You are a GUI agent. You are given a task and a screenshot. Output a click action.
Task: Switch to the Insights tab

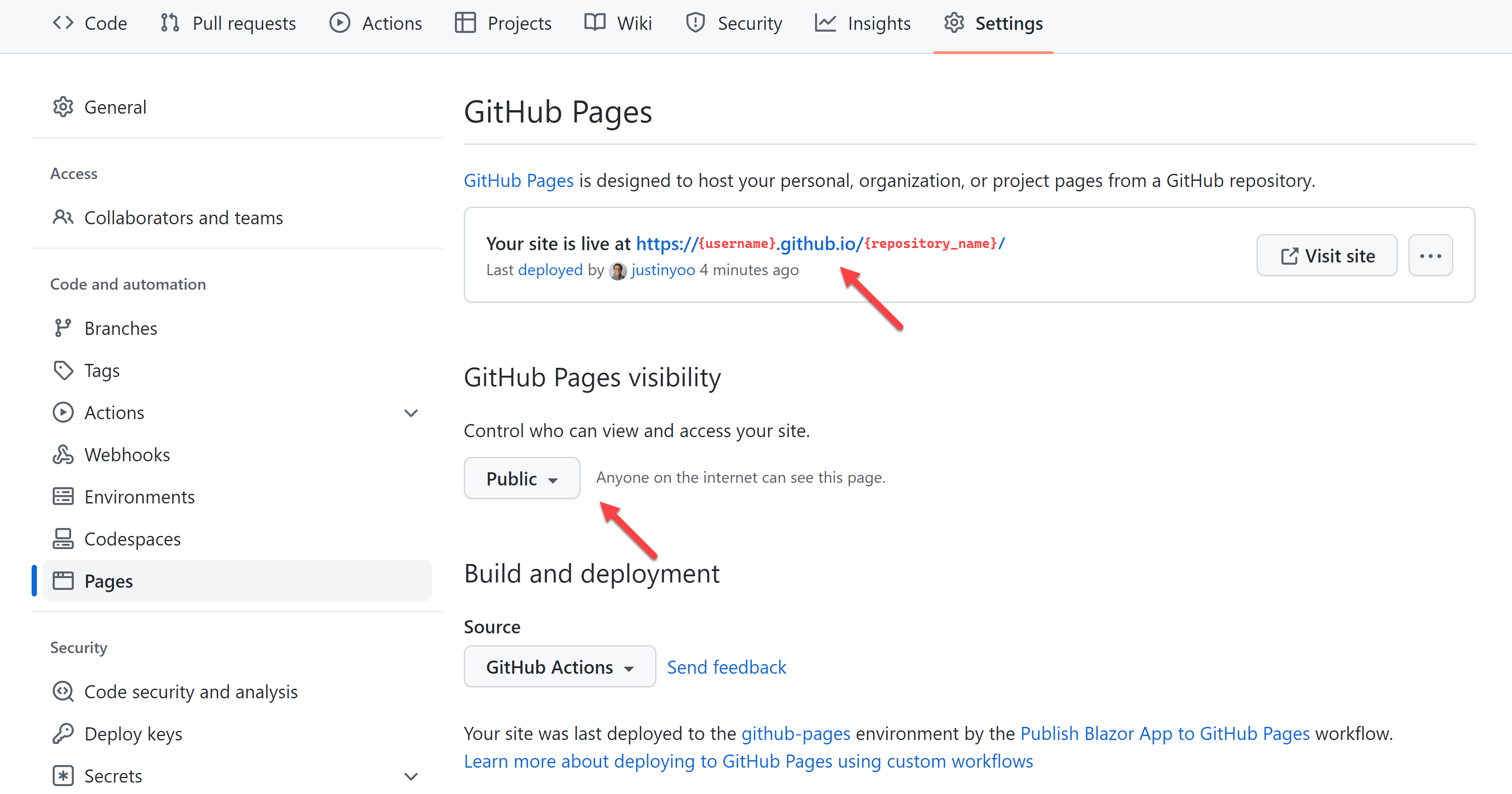(863, 23)
